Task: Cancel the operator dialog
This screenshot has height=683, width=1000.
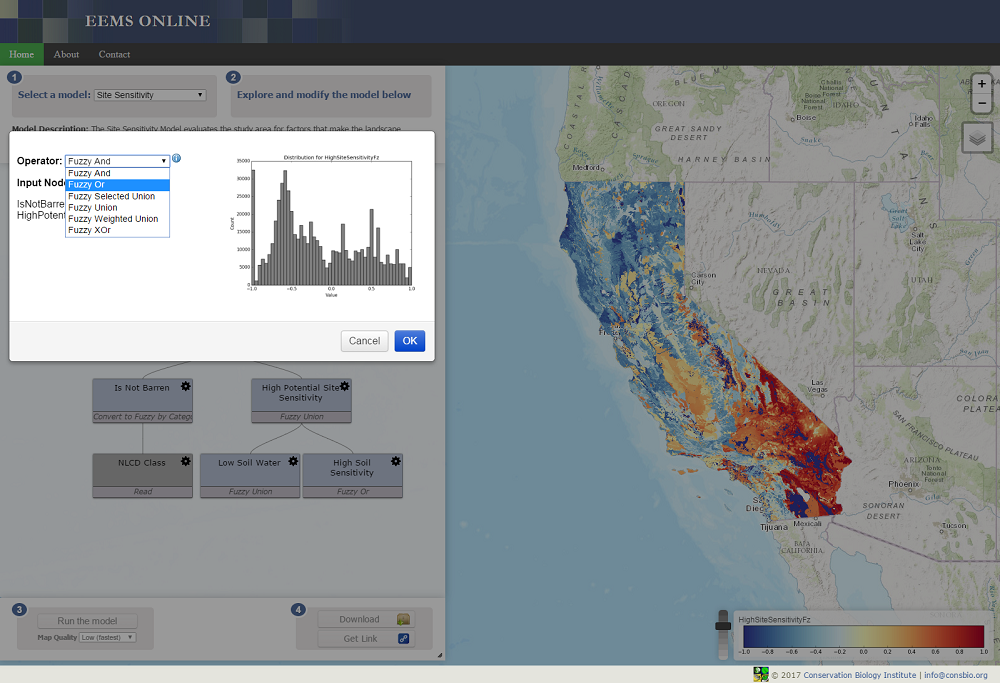Action: 364,341
